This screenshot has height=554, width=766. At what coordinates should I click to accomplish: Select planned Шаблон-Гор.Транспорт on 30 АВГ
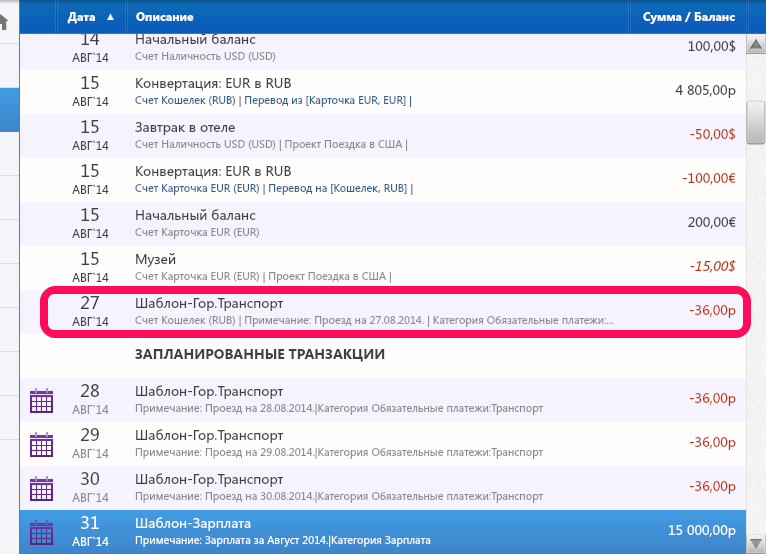click(x=383, y=488)
